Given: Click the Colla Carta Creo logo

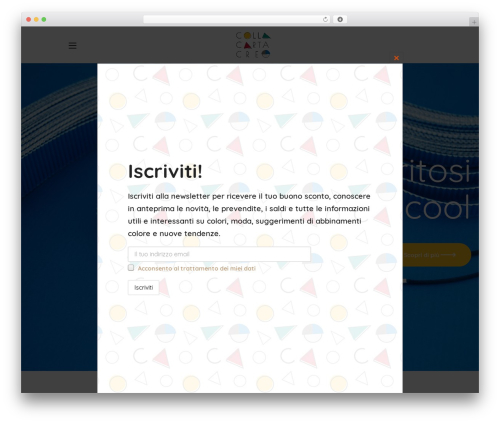Looking at the screenshot, I should pos(253,45).
